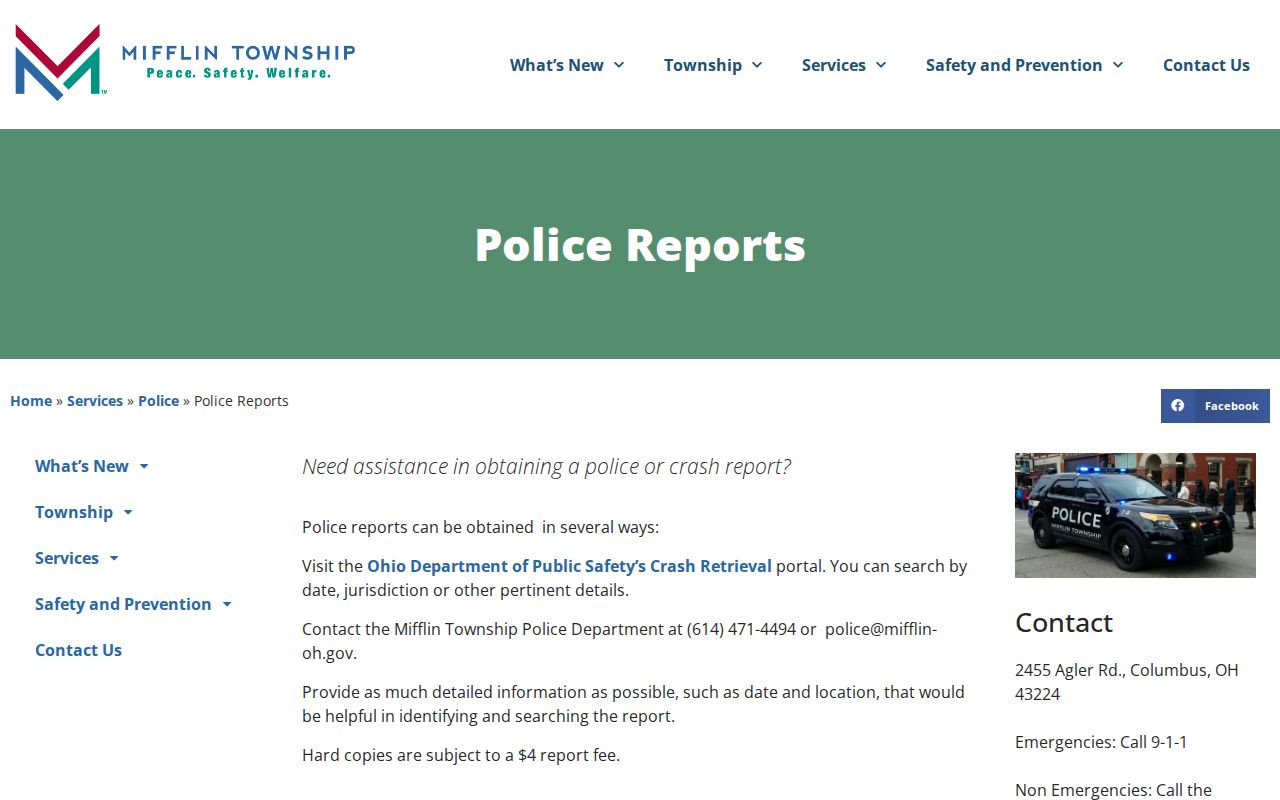
Task: Open Services in top navigation
Action: [834, 65]
